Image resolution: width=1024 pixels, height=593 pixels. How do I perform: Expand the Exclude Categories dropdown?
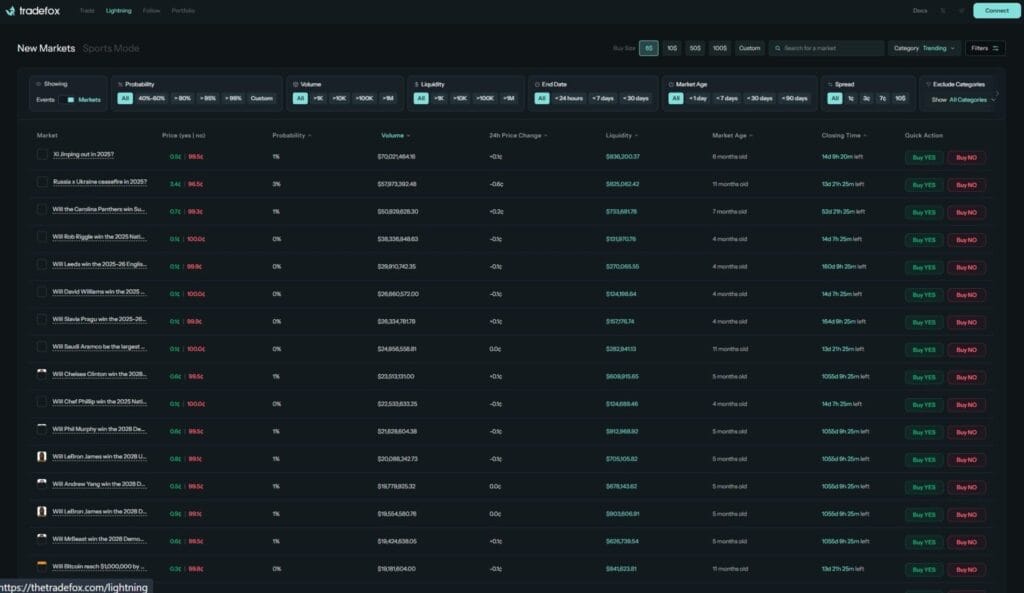(972, 100)
